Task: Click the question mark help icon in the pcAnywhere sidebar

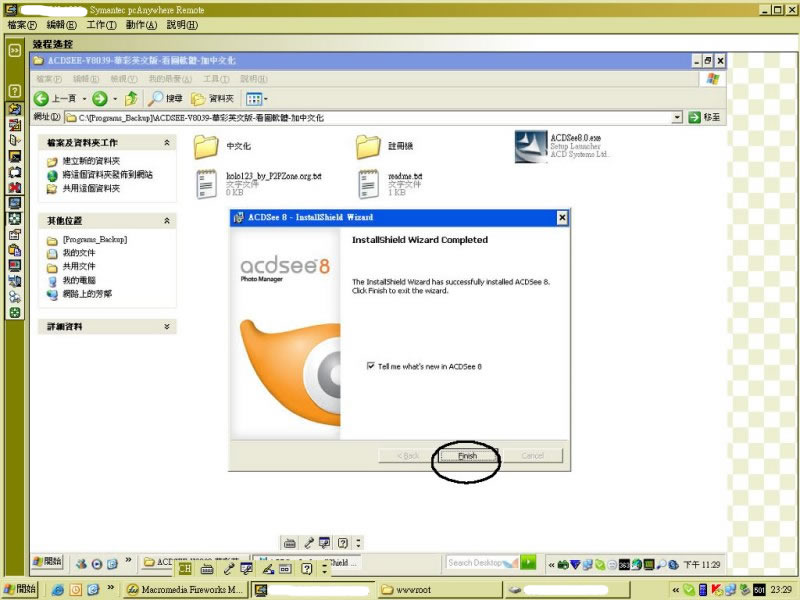Action: 14,91
